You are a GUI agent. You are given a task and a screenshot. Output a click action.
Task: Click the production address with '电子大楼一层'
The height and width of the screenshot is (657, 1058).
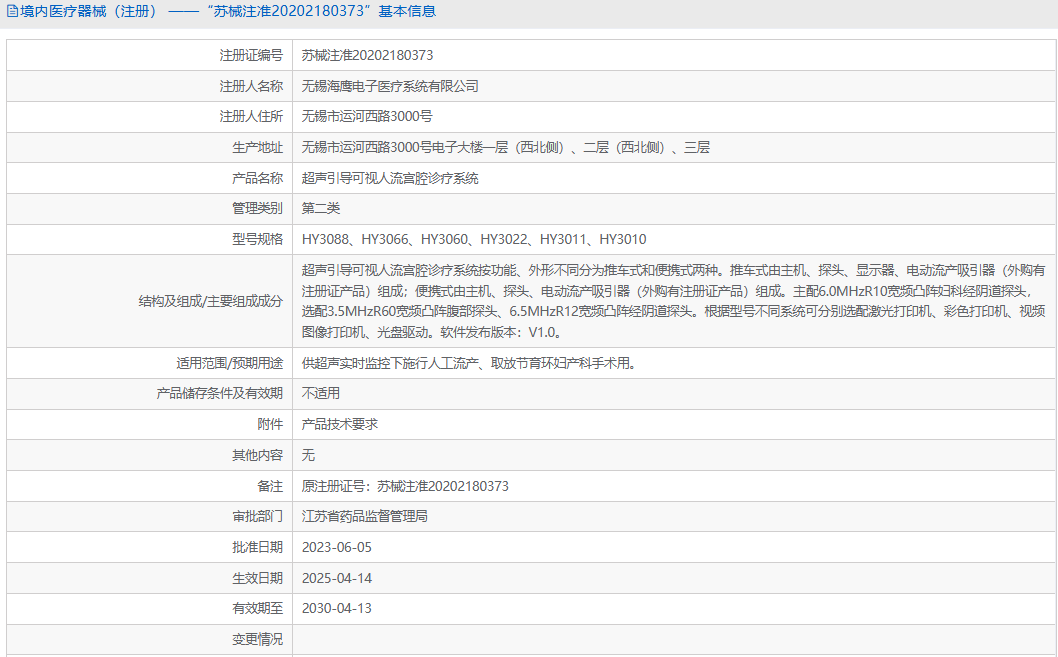505,148
